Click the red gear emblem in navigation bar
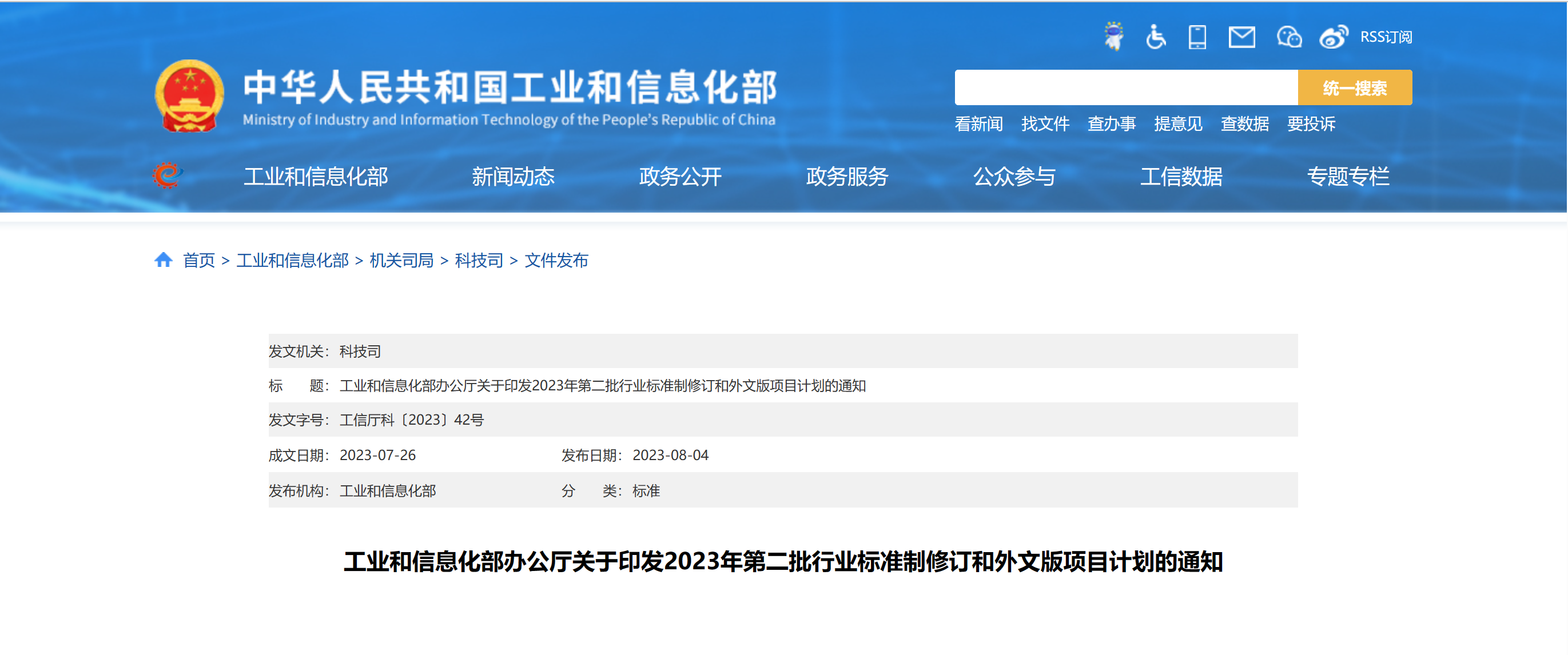Screen dimensions: 1568x655 click(x=167, y=176)
